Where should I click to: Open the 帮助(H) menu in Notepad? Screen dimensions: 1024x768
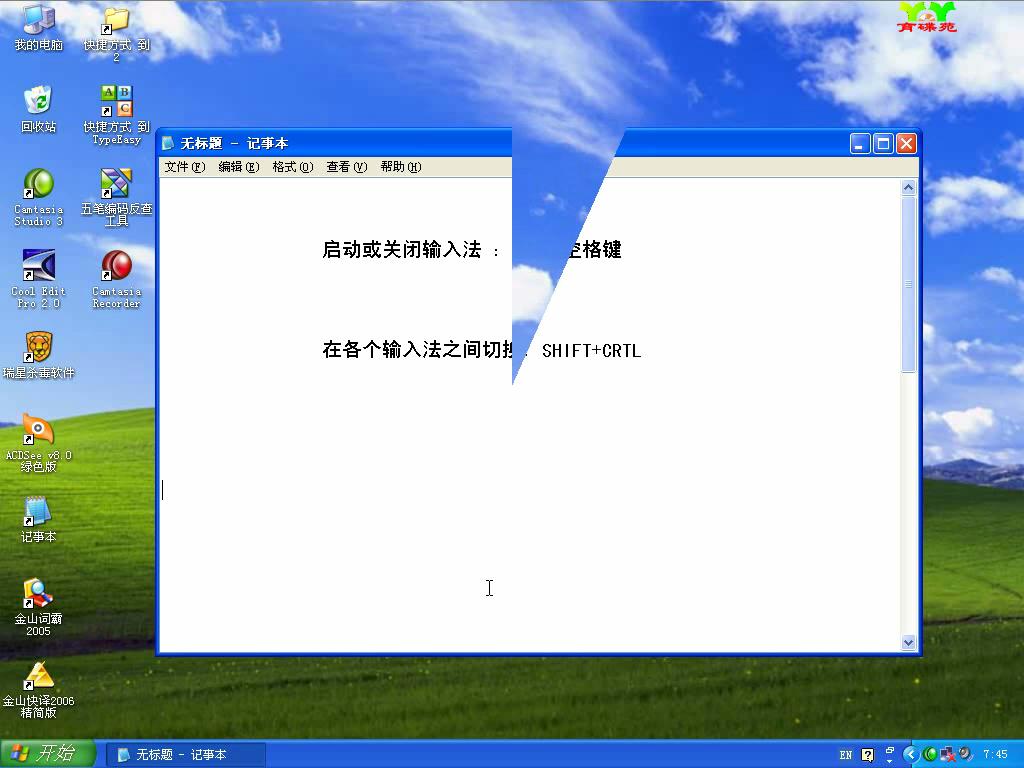tap(401, 167)
